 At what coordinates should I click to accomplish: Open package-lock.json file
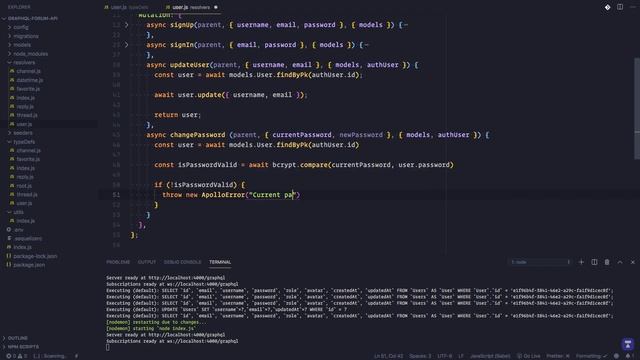[x=35, y=256]
